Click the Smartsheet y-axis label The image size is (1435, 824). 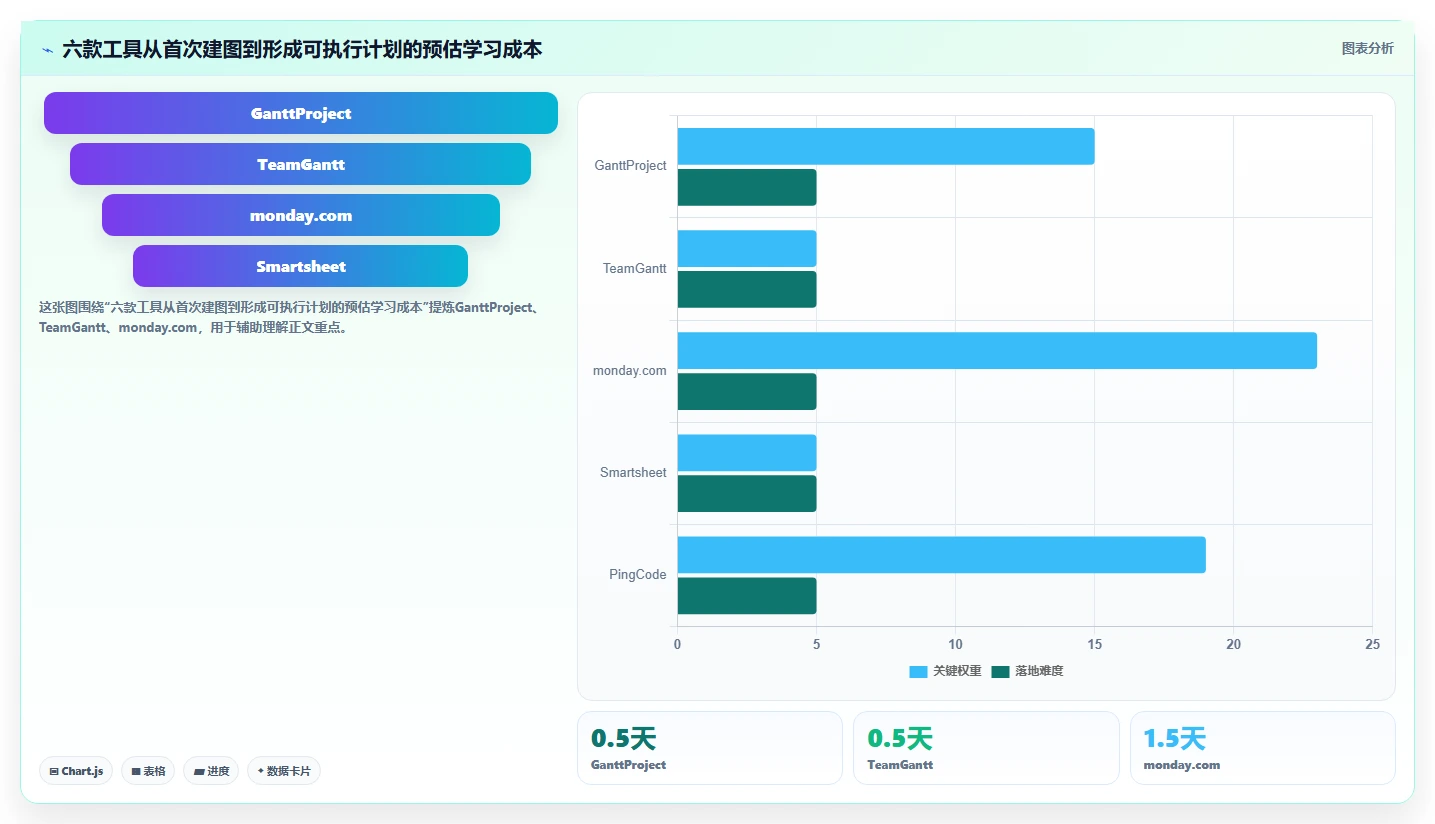tap(633, 472)
